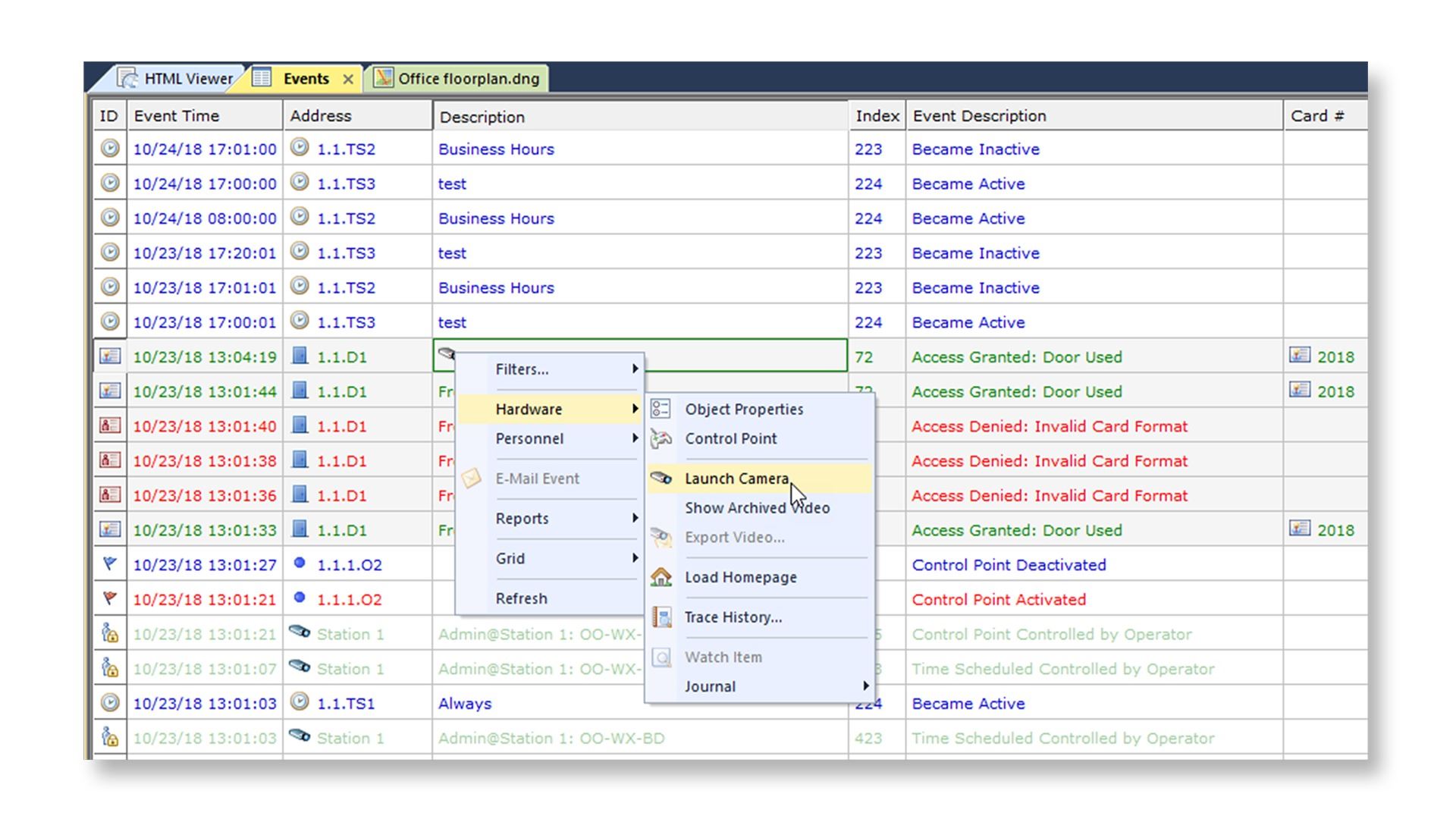
Task: Choose Refresh from the context menu
Action: click(x=521, y=598)
